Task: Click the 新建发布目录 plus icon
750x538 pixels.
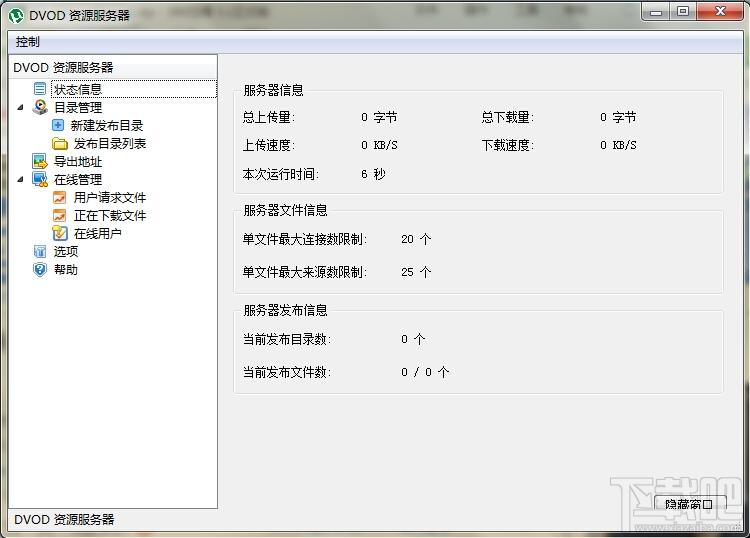Action: [58, 125]
